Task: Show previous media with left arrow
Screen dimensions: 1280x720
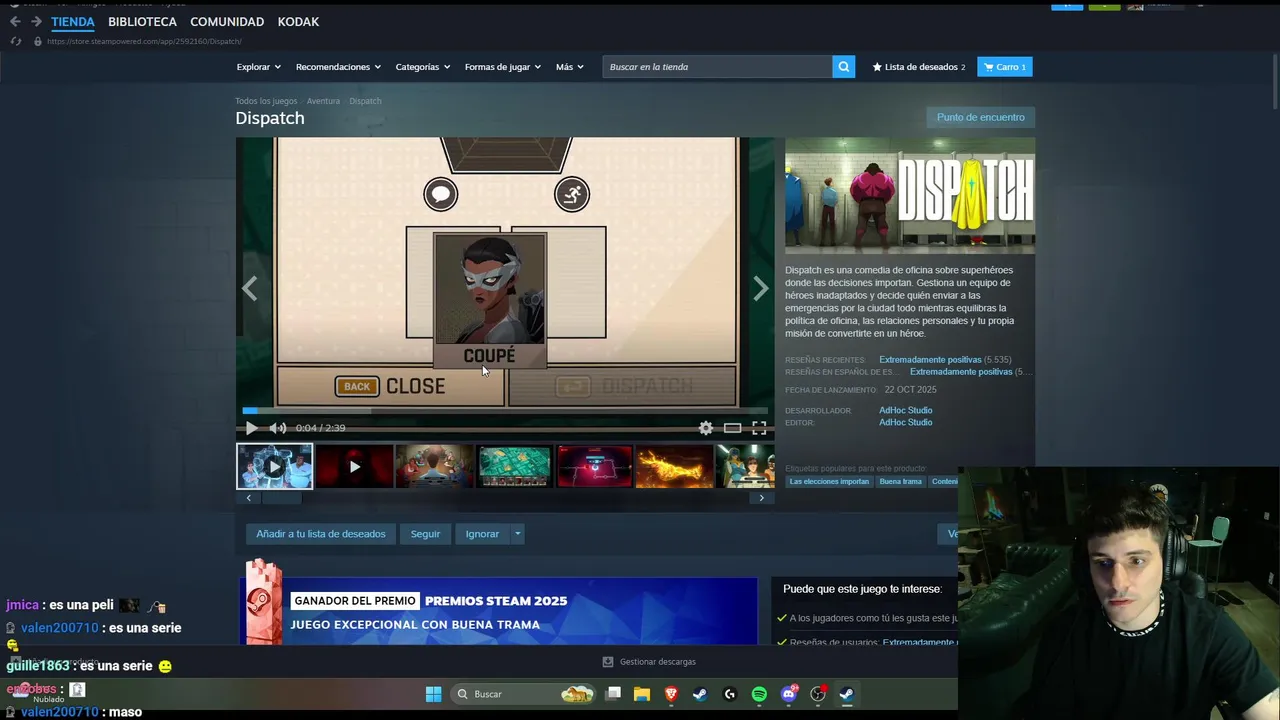Action: (249, 289)
